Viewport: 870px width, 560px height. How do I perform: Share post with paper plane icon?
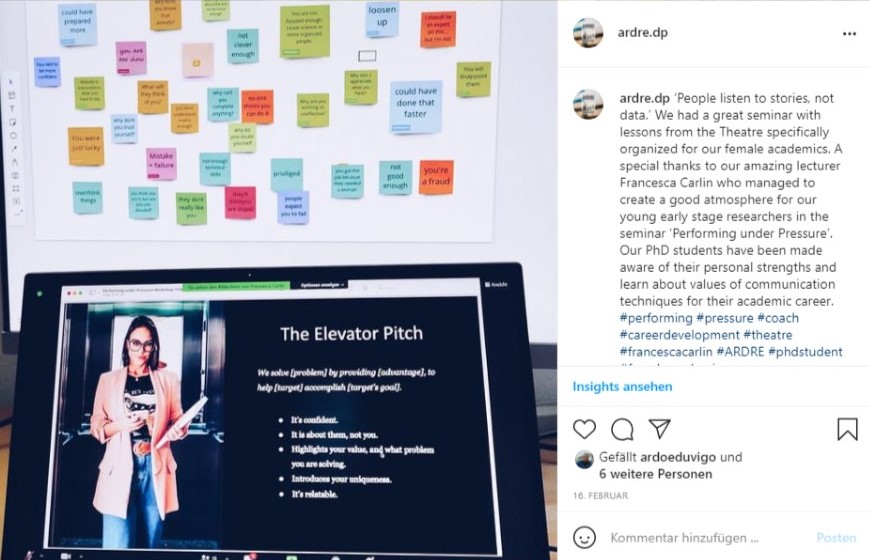click(660, 428)
